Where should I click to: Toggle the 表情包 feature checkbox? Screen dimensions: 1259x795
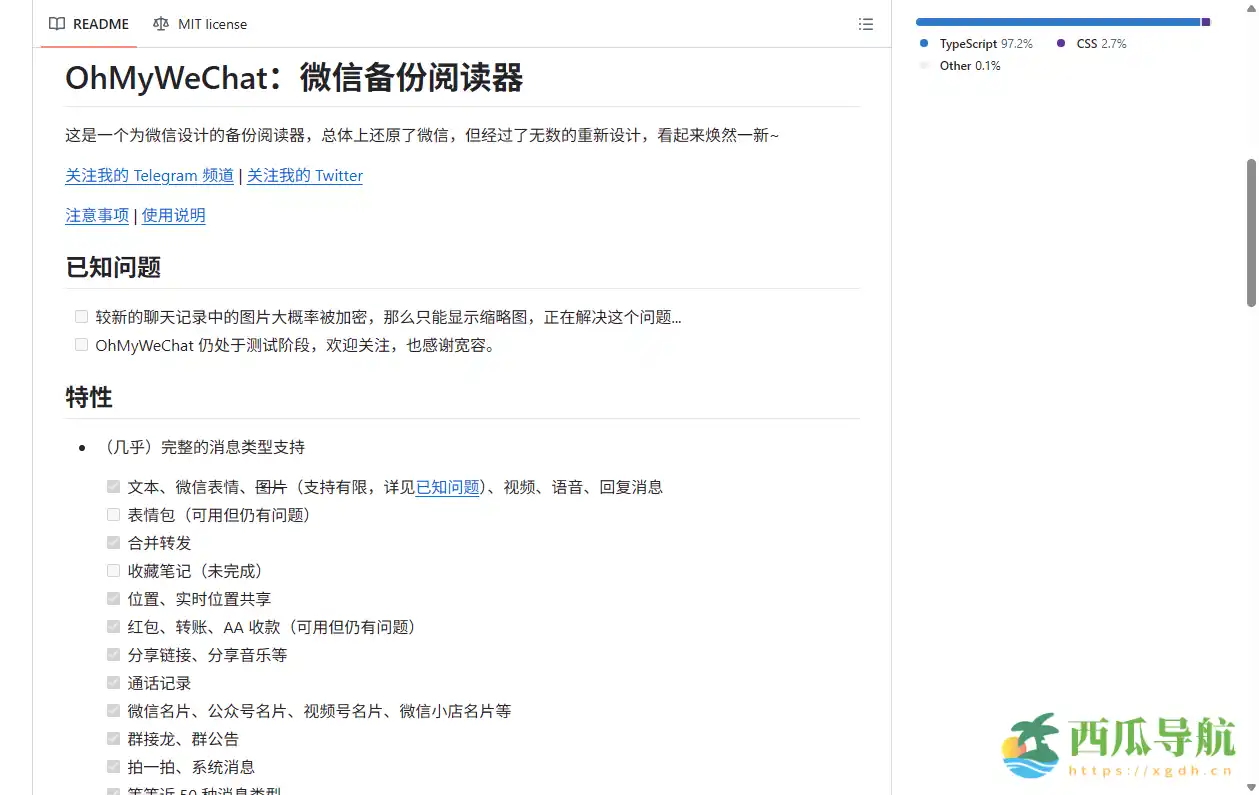point(113,513)
